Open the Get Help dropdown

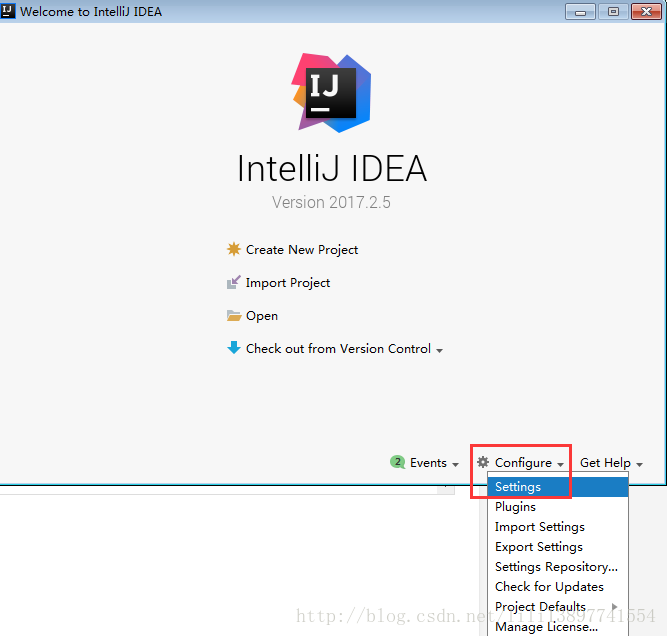click(611, 463)
